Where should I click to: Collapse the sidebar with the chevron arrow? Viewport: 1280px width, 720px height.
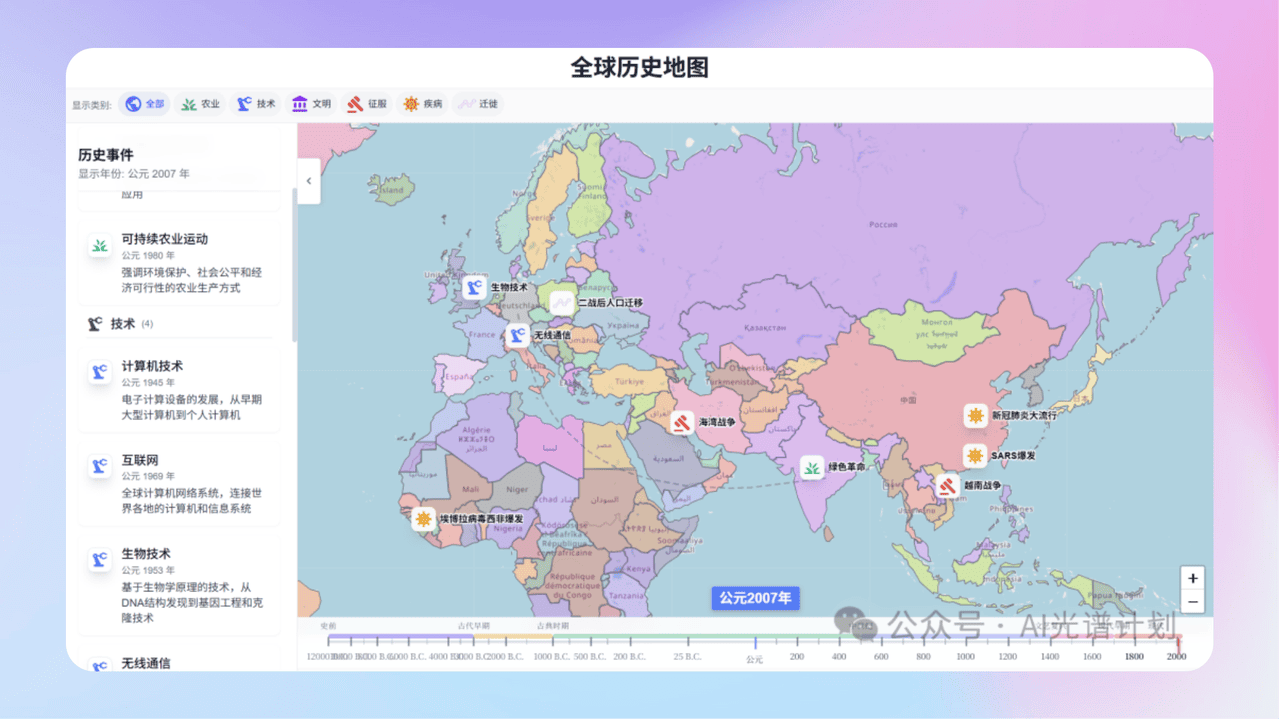(x=308, y=181)
